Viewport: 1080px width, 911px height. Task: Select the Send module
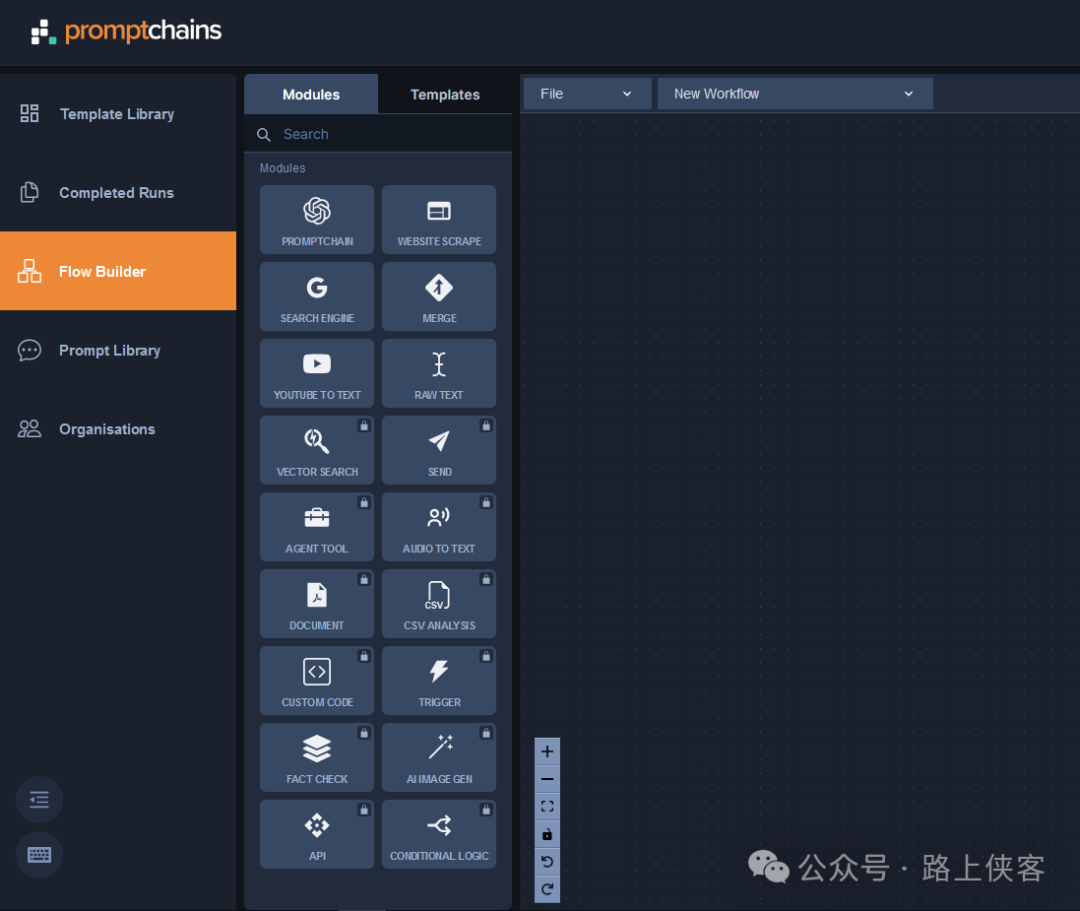[x=439, y=450]
